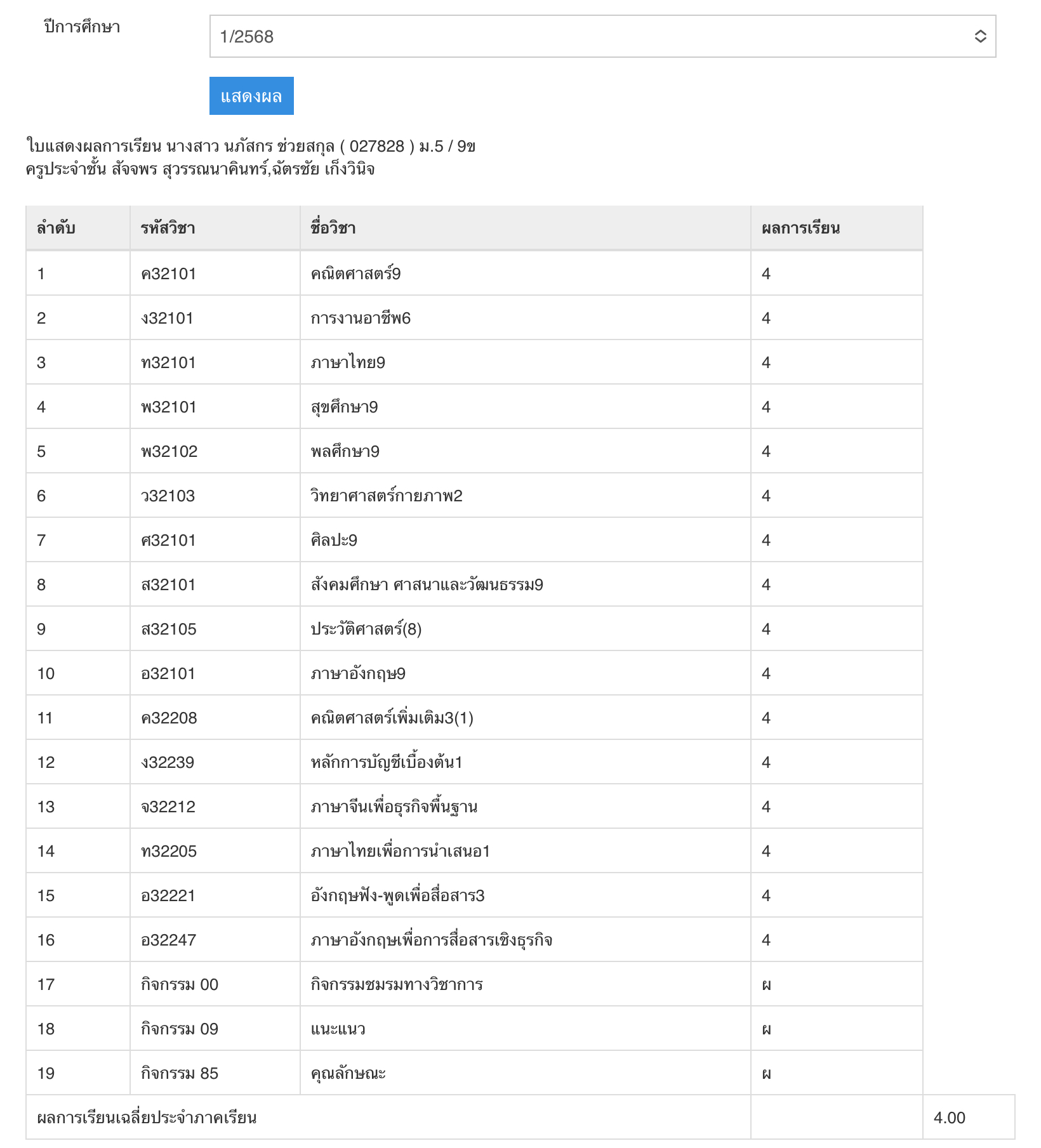The height and width of the screenshot is (1148, 1041).
Task: Click the 4.00 semester GPA value
Action: (949, 1118)
